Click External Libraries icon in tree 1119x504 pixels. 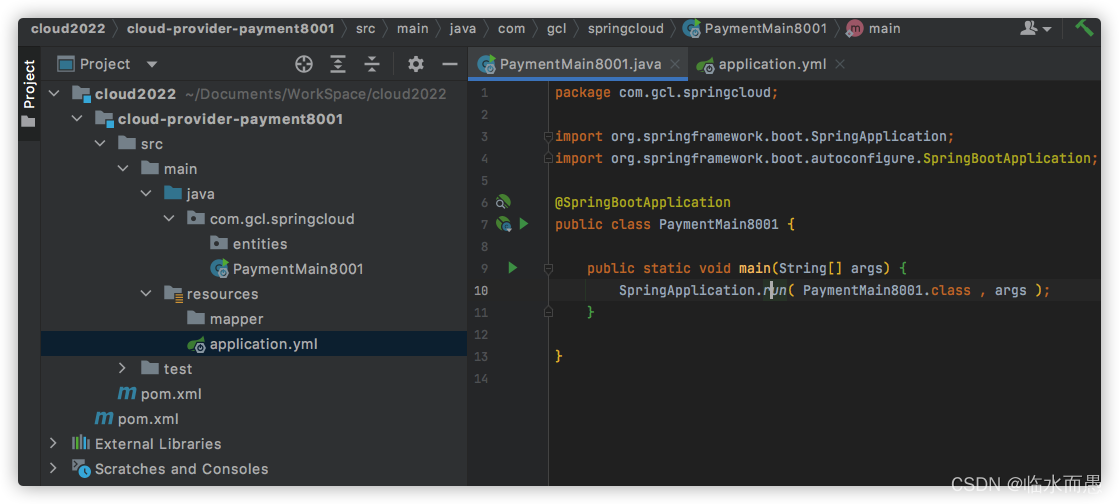click(x=81, y=443)
